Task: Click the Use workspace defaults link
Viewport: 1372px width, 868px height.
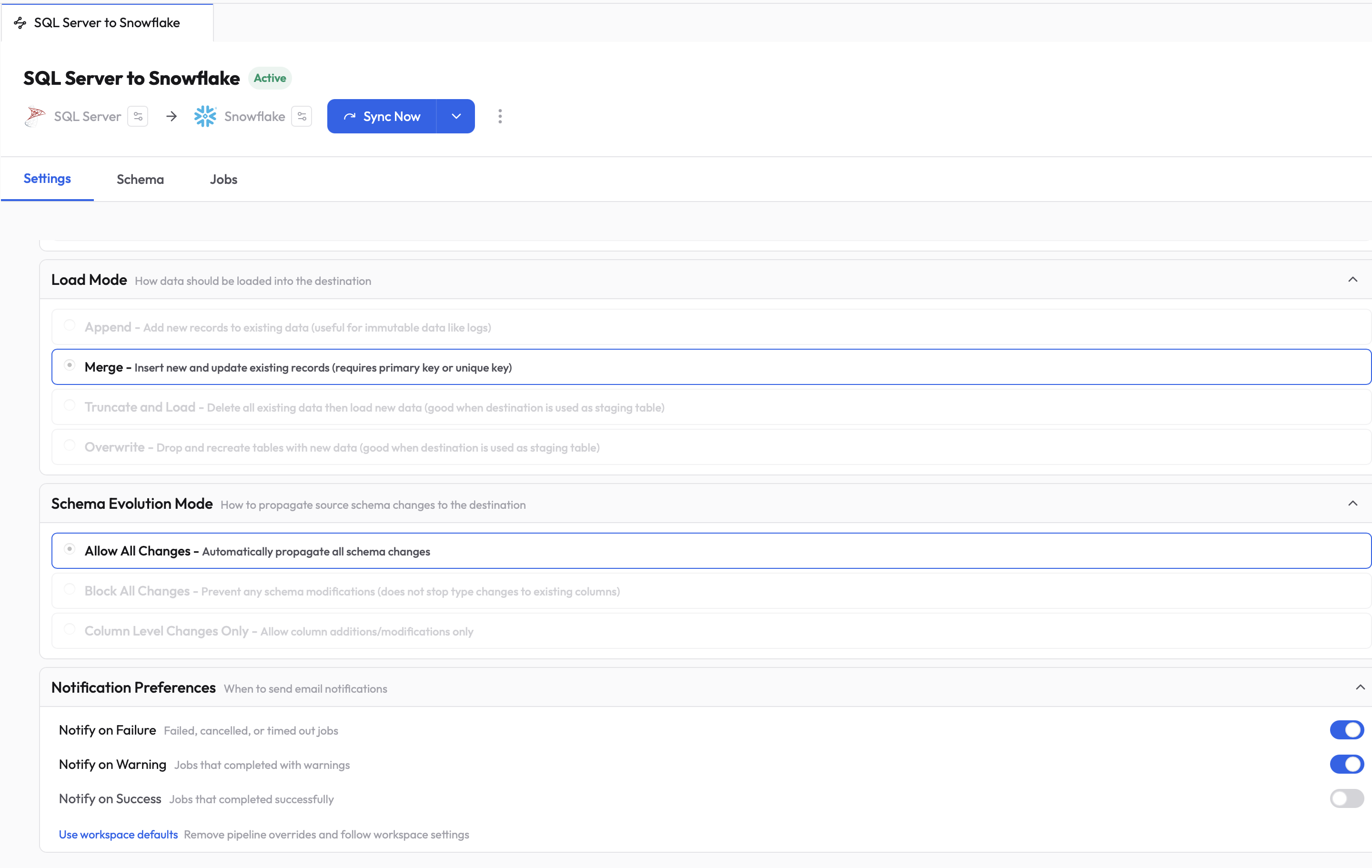Action: click(118, 834)
